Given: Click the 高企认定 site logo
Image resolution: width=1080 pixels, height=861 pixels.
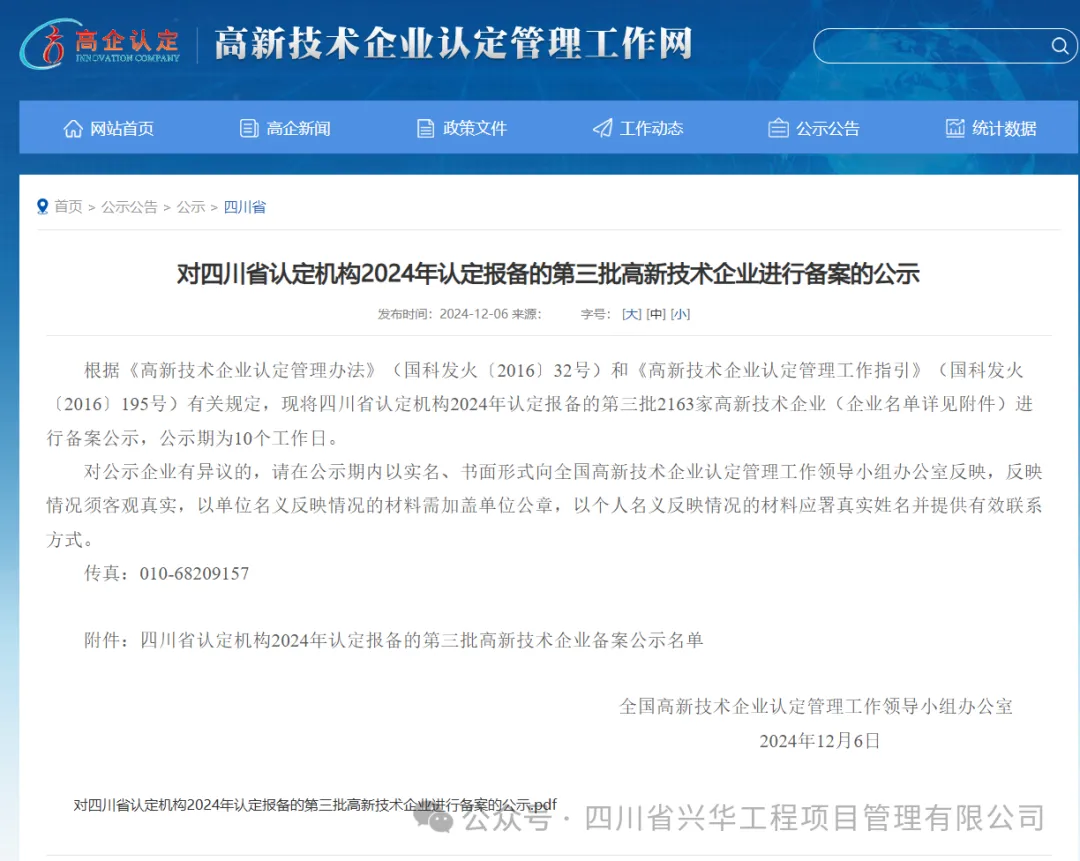Looking at the screenshot, I should (101, 44).
